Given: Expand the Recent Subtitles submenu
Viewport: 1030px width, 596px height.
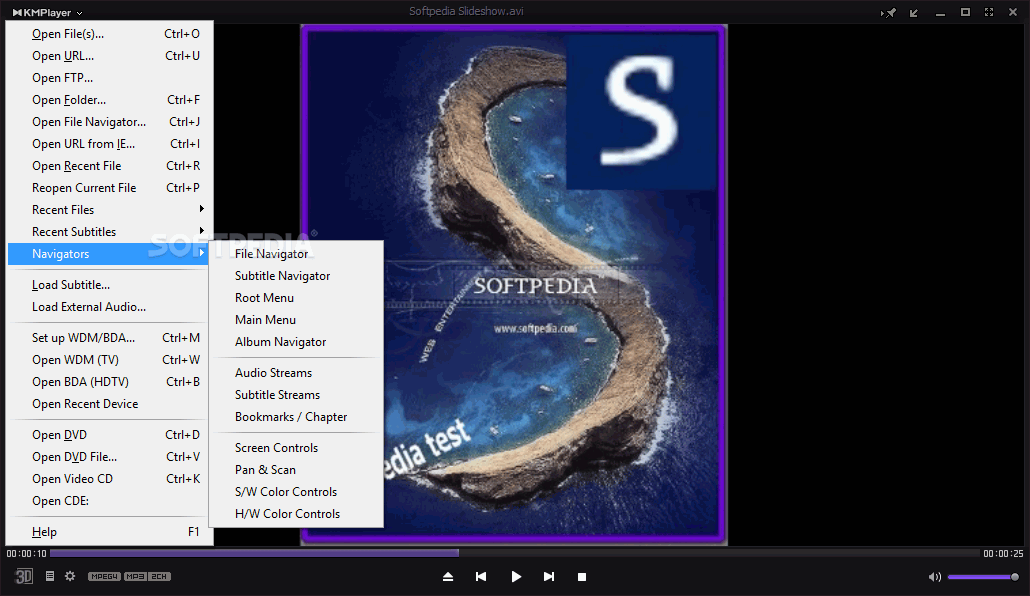Looking at the screenshot, I should click(110, 232).
